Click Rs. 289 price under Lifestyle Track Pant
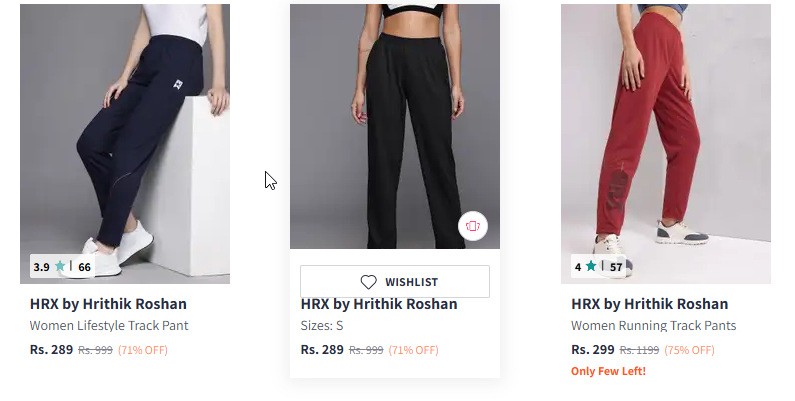 (x=51, y=350)
